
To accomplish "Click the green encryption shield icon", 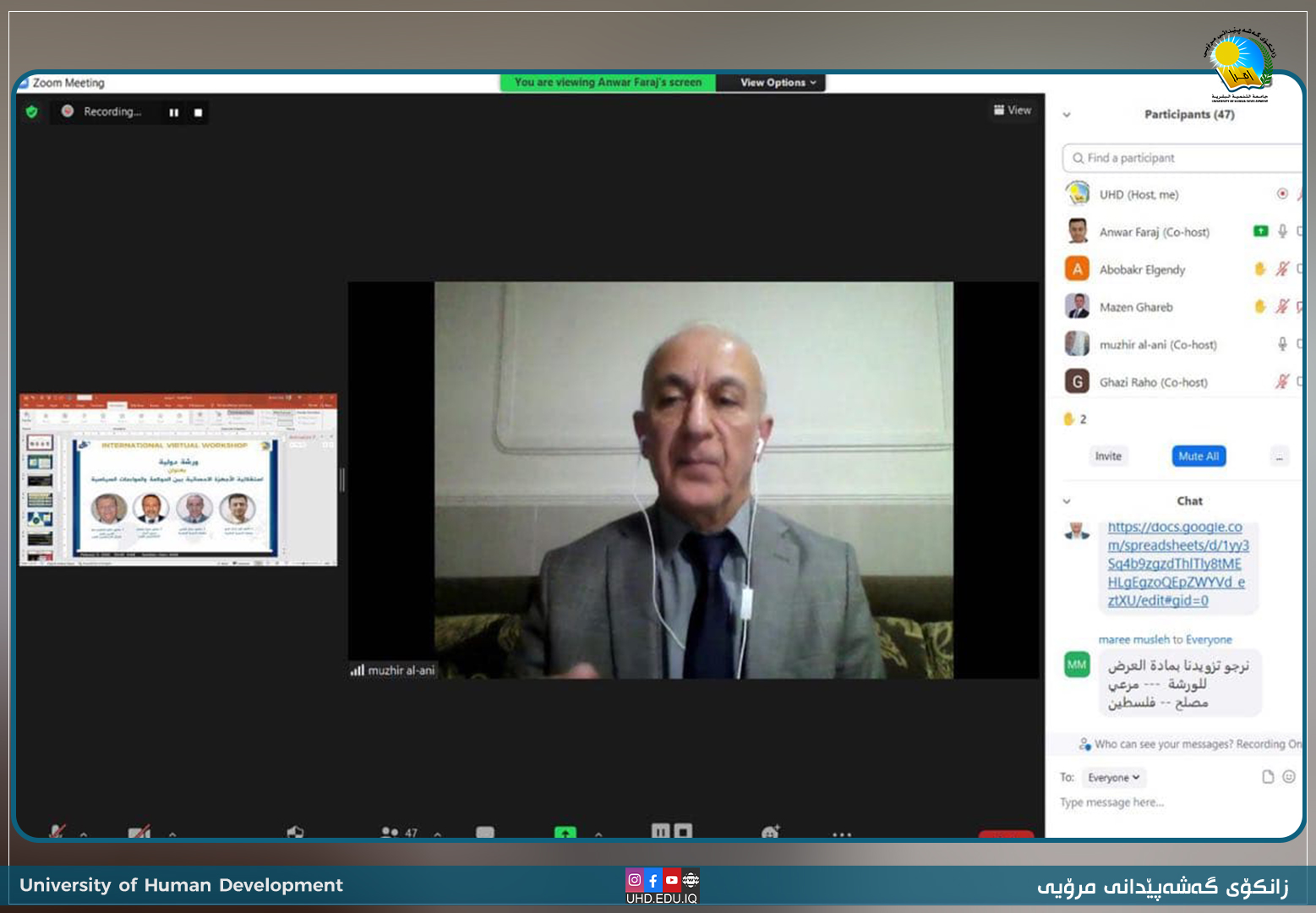I will 32,112.
